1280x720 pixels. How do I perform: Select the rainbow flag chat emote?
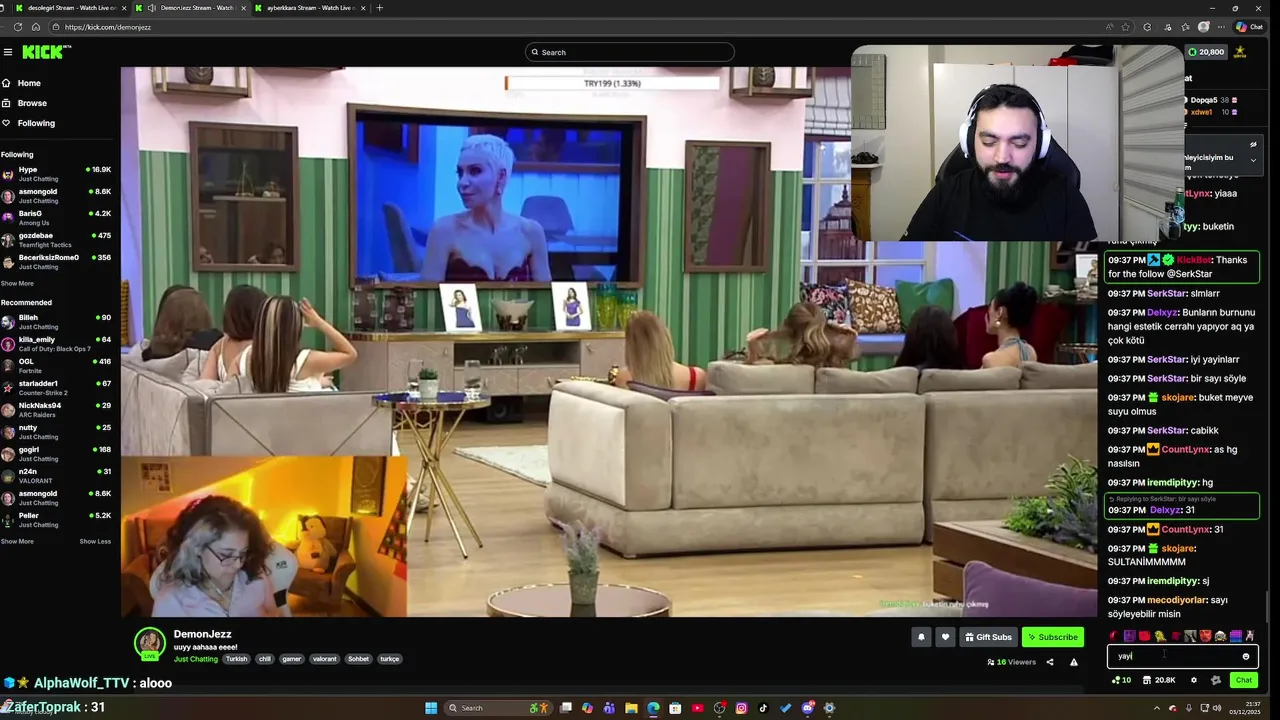click(1235, 636)
